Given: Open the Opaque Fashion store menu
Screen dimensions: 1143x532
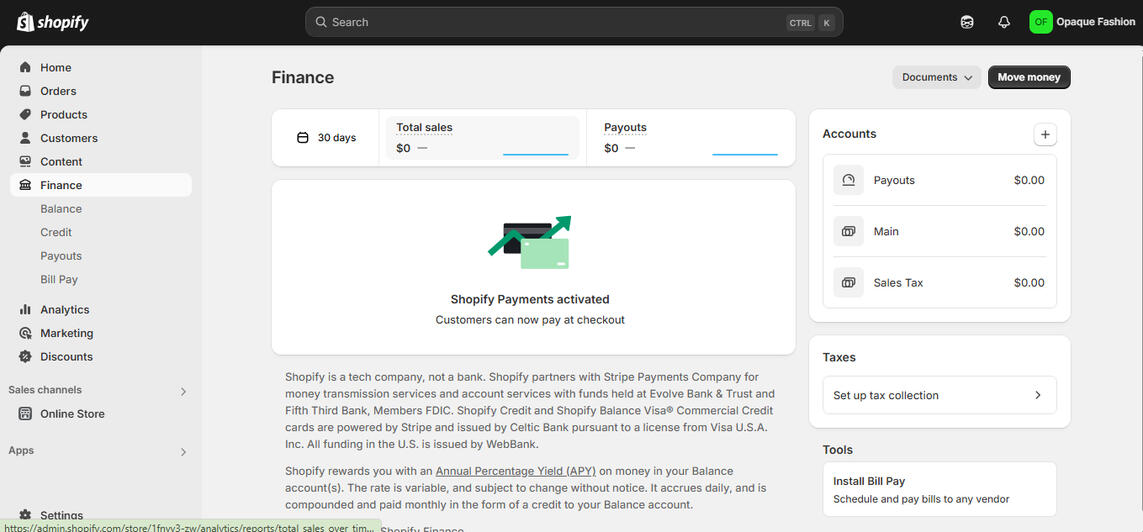Looking at the screenshot, I should coord(1082,22).
